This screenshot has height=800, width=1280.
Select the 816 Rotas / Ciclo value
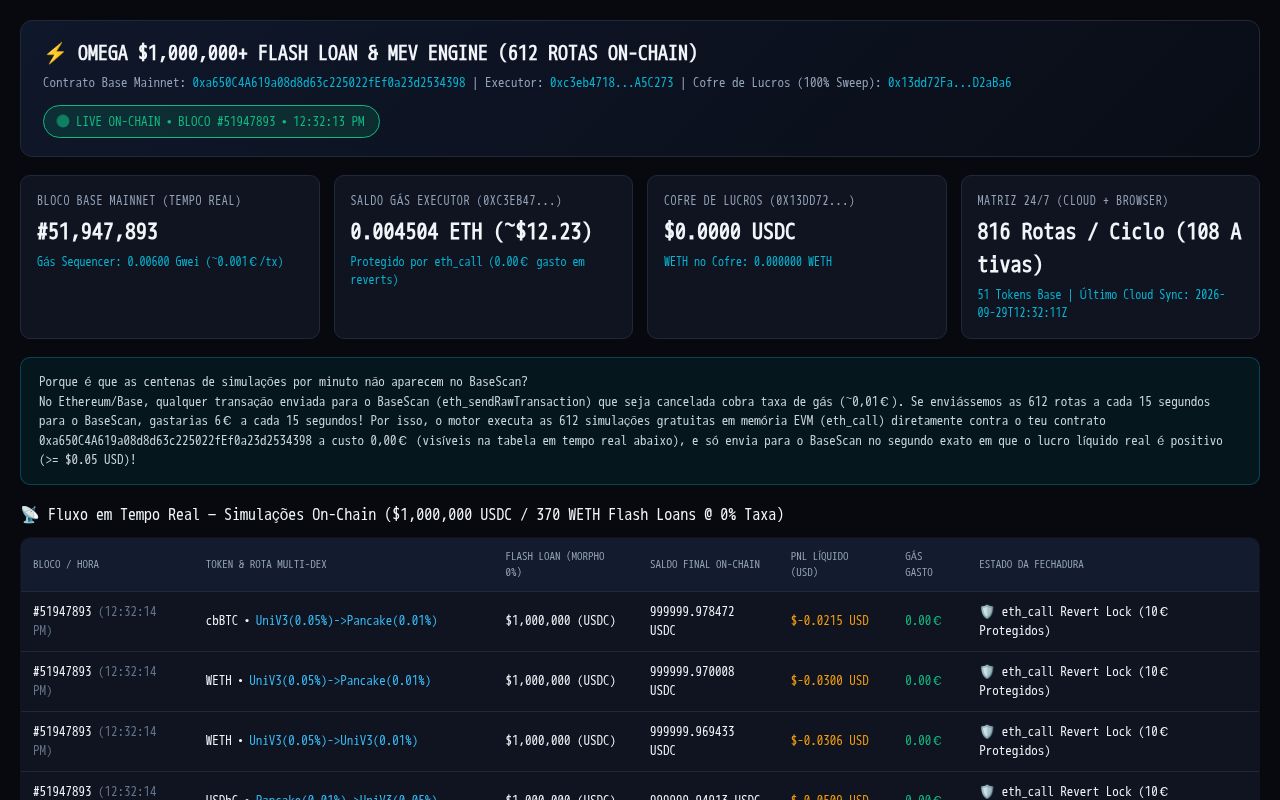[1109, 247]
